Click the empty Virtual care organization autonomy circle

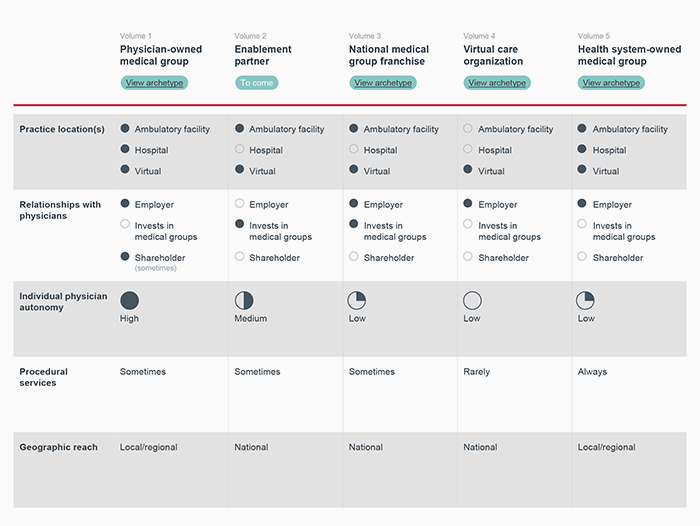472,300
